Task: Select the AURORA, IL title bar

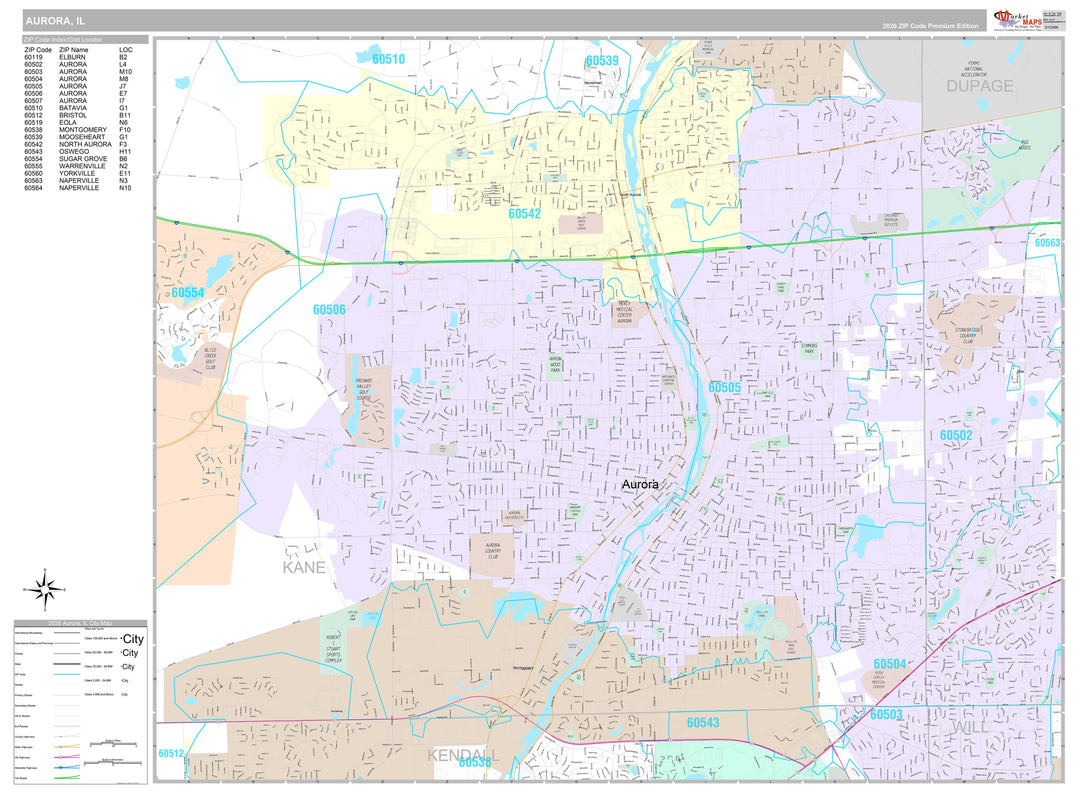Action: click(x=500, y=21)
